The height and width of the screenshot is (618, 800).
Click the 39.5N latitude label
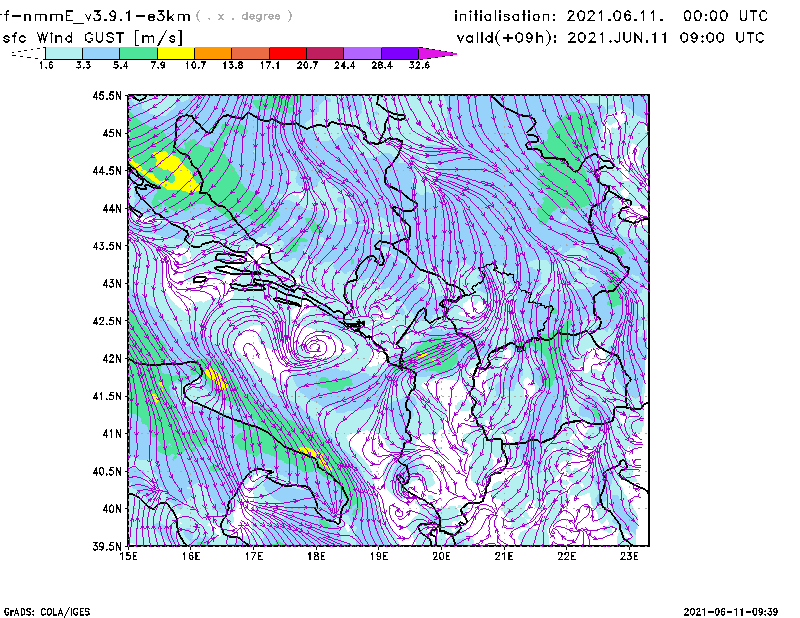[x=107, y=546]
